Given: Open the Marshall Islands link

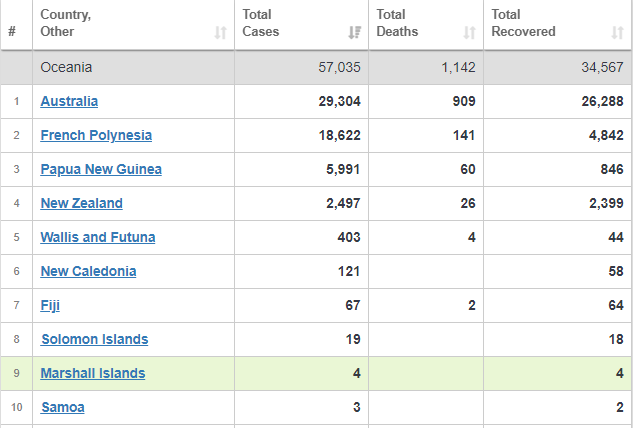Looking at the screenshot, I should tap(93, 373).
